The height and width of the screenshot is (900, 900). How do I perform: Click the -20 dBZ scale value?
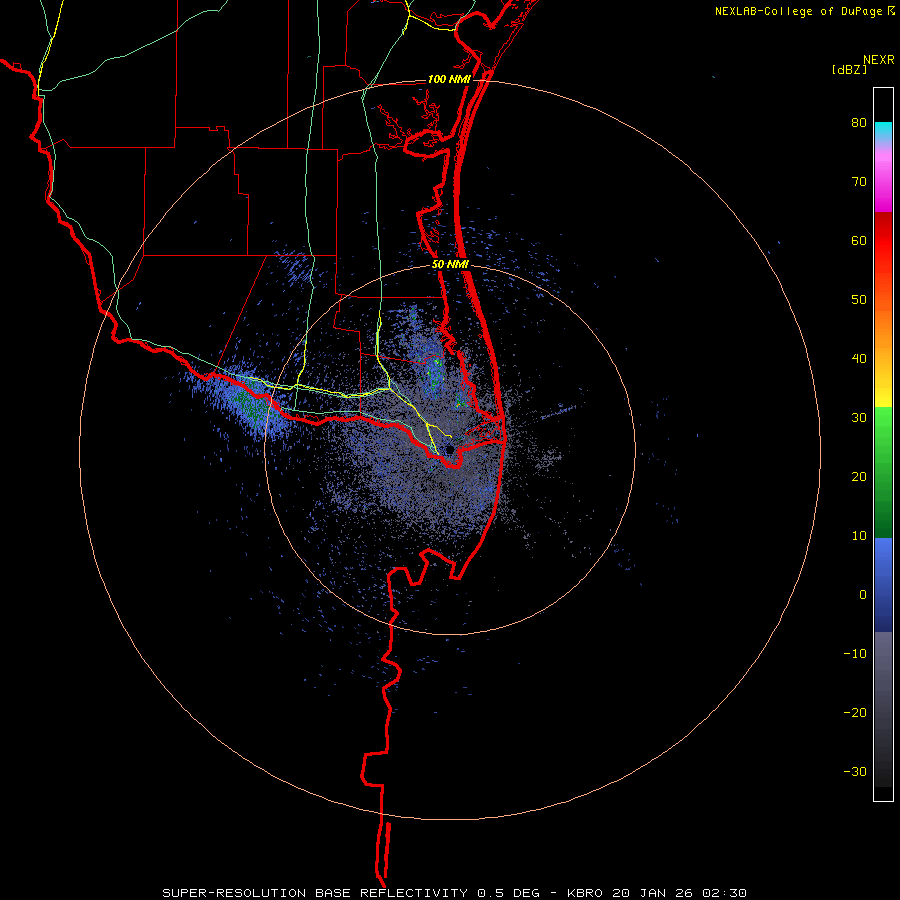[x=855, y=712]
